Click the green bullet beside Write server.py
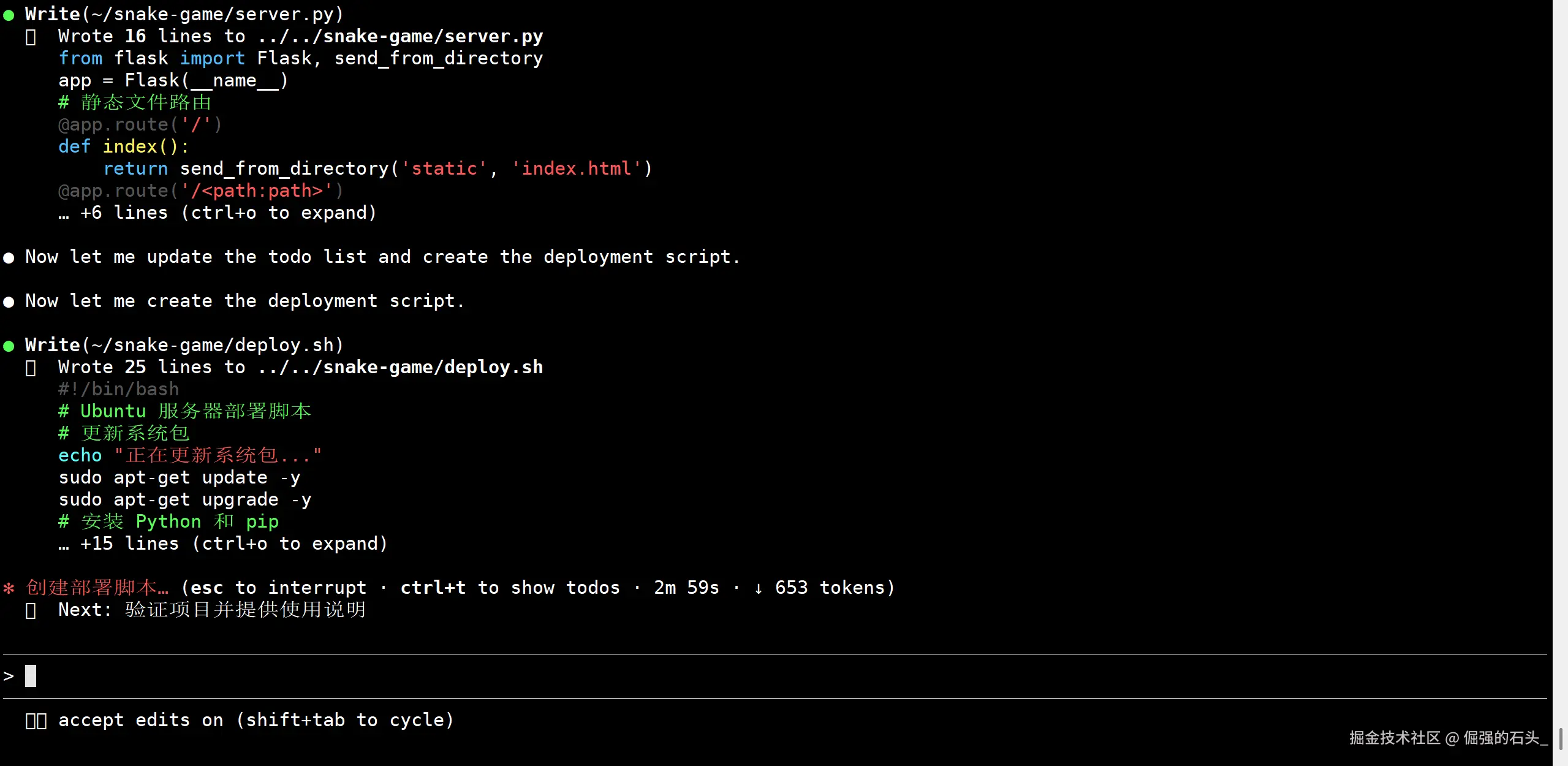Image resolution: width=1568 pixels, height=766 pixels. 9,15
